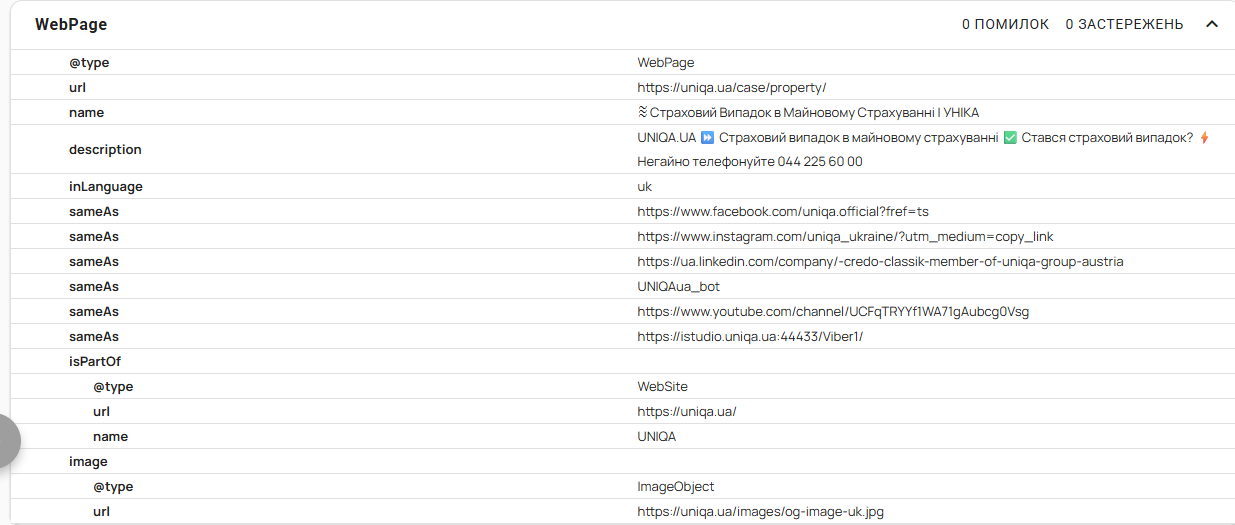Click the description property label
This screenshot has width=1235, height=525.
coord(105,149)
